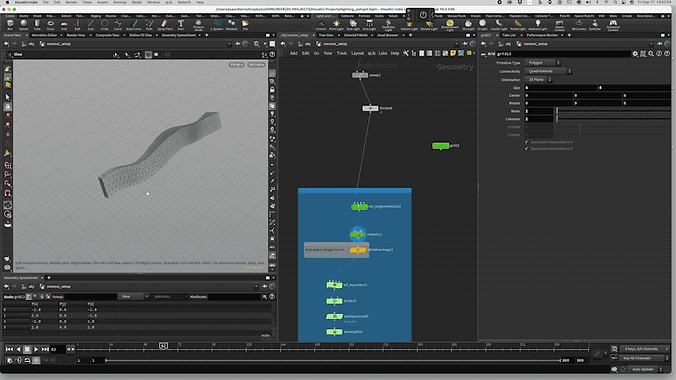Select the Sphere shelf tool
Image resolution: width=676 pixels, height=380 pixels.
point(23,25)
